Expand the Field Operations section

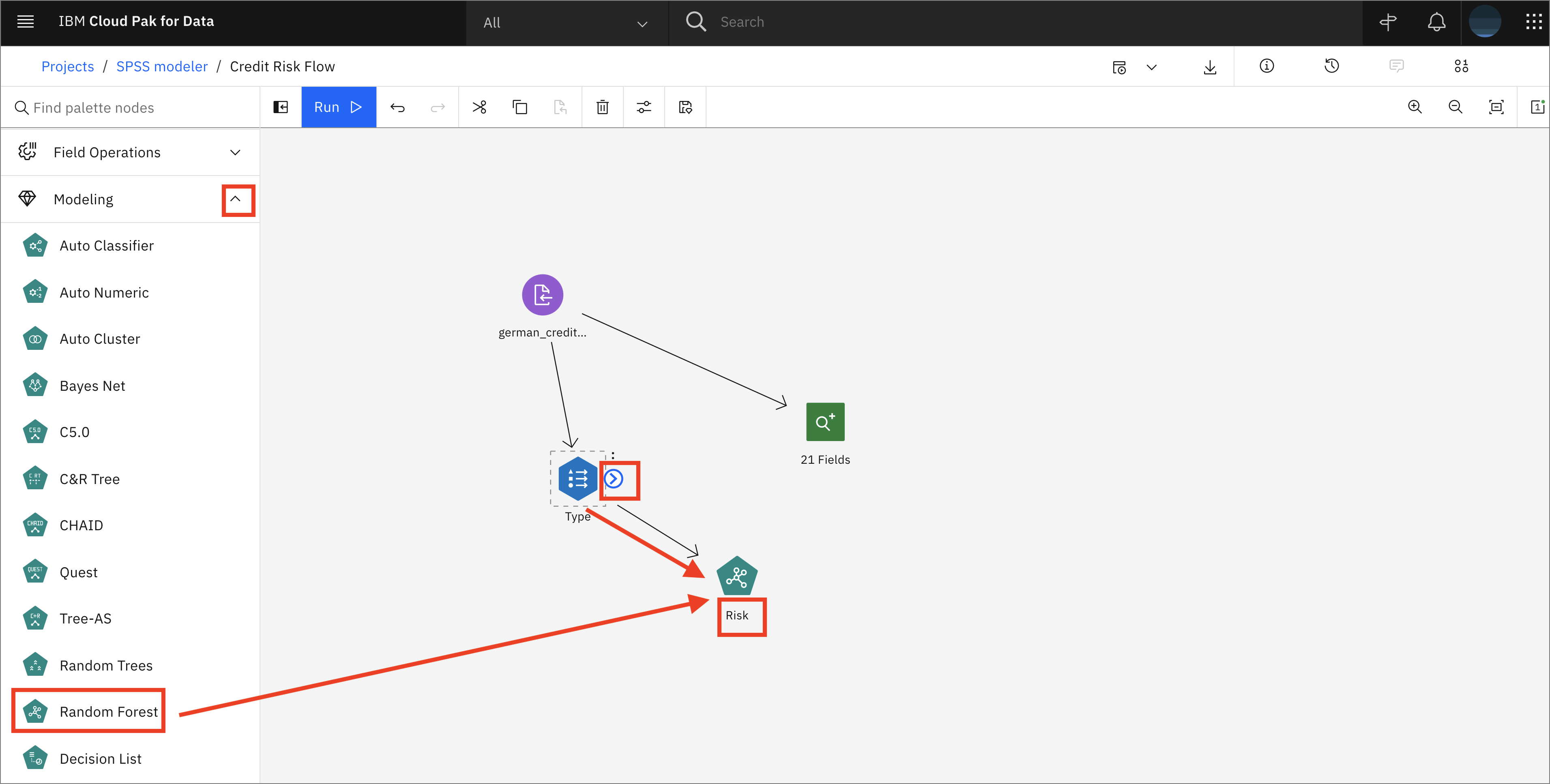tap(235, 152)
